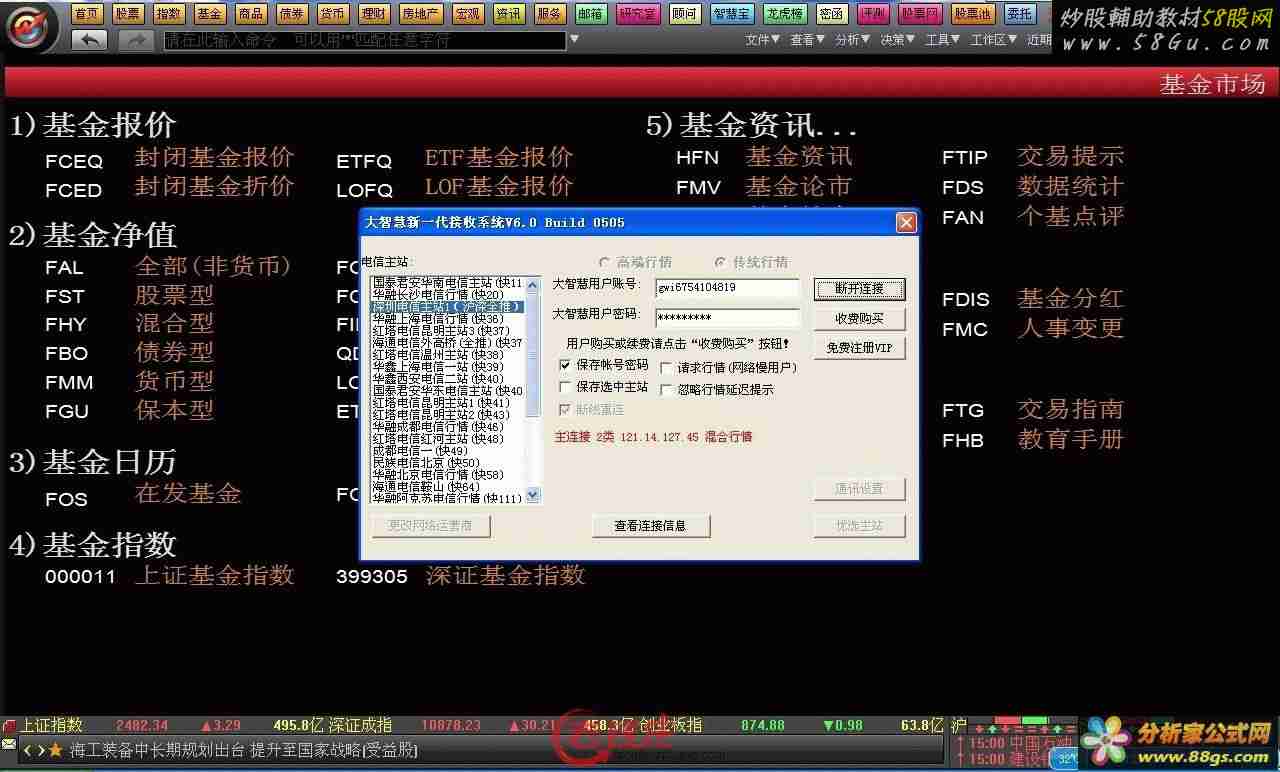The image size is (1280, 772).
Task: Select server 华融长沙电信行情 (快20)
Action: [x=438, y=295]
